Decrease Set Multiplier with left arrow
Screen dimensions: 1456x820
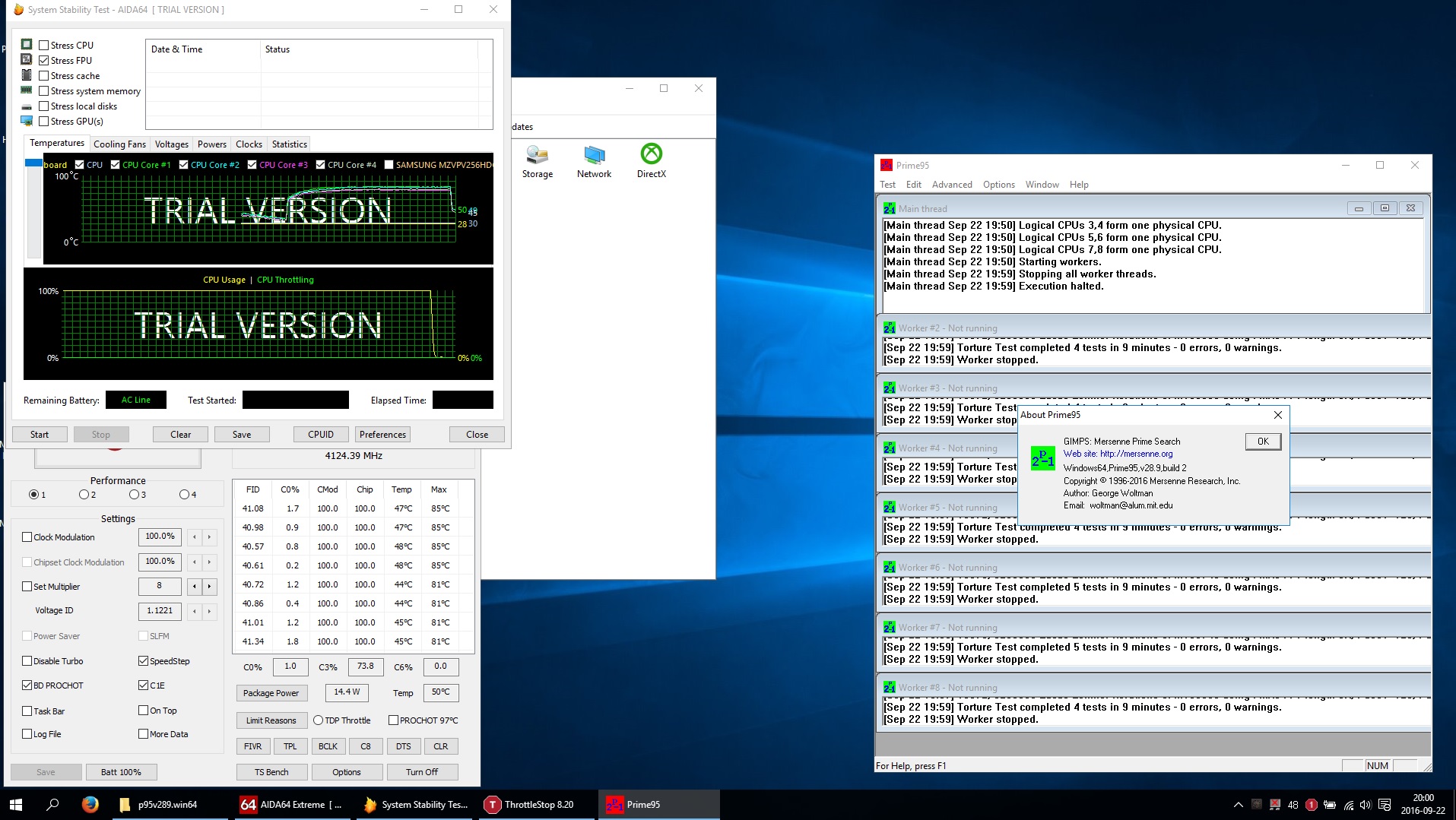tap(195, 587)
